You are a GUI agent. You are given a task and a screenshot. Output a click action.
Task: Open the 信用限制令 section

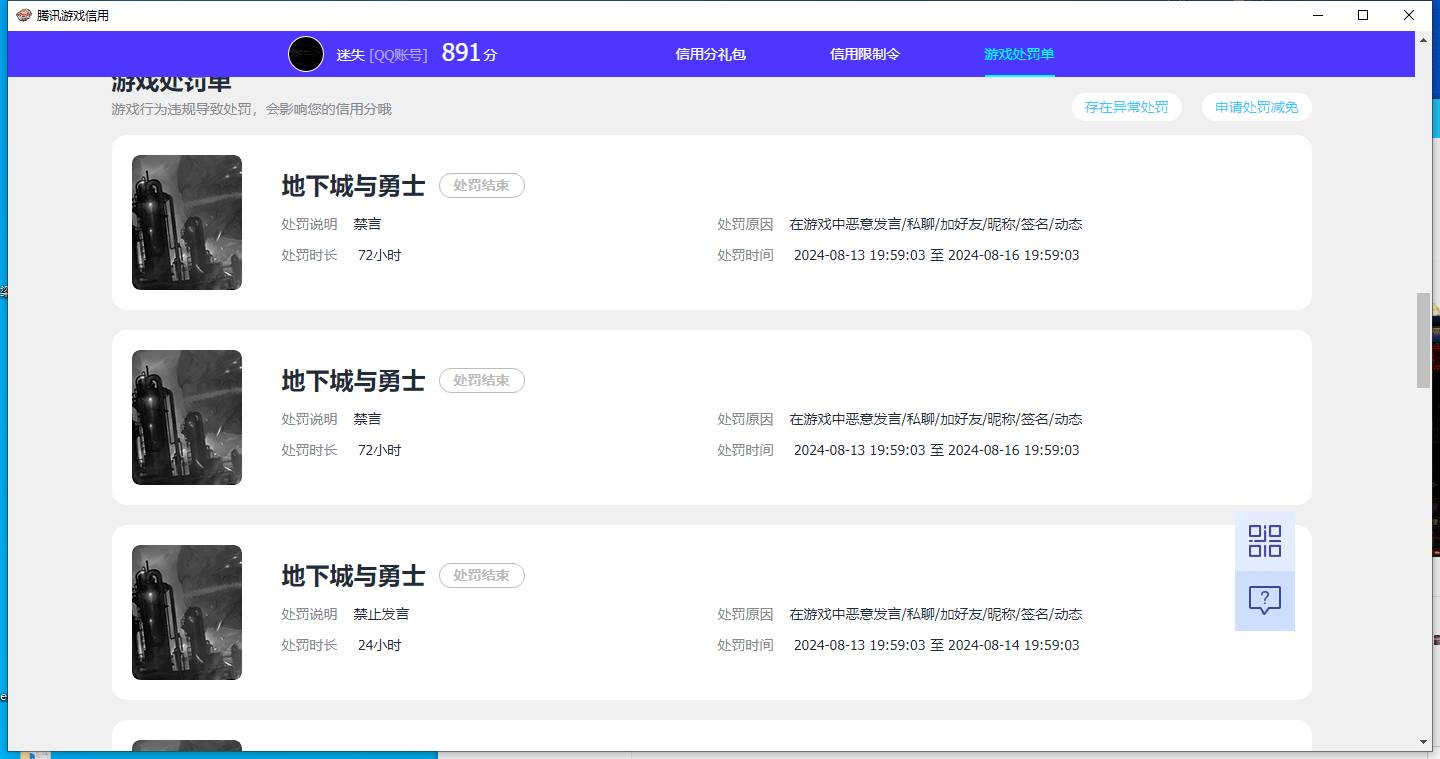click(x=864, y=57)
